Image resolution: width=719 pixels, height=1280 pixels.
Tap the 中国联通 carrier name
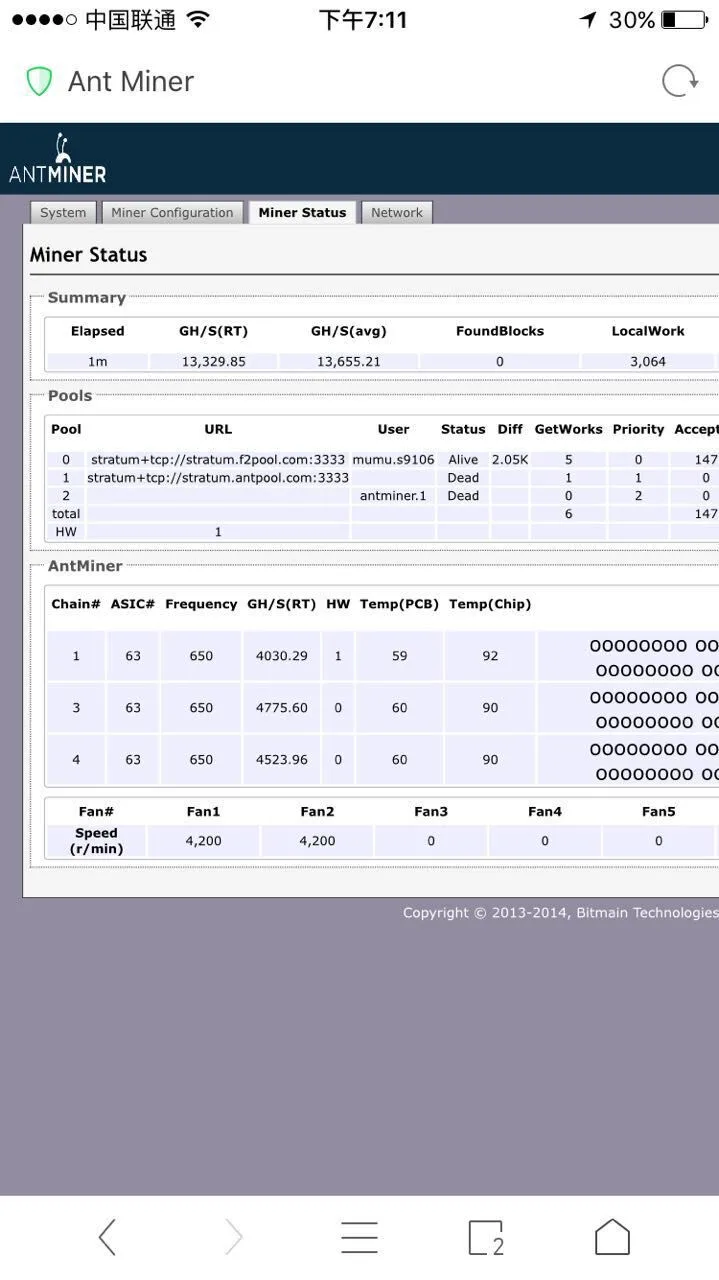131,20
